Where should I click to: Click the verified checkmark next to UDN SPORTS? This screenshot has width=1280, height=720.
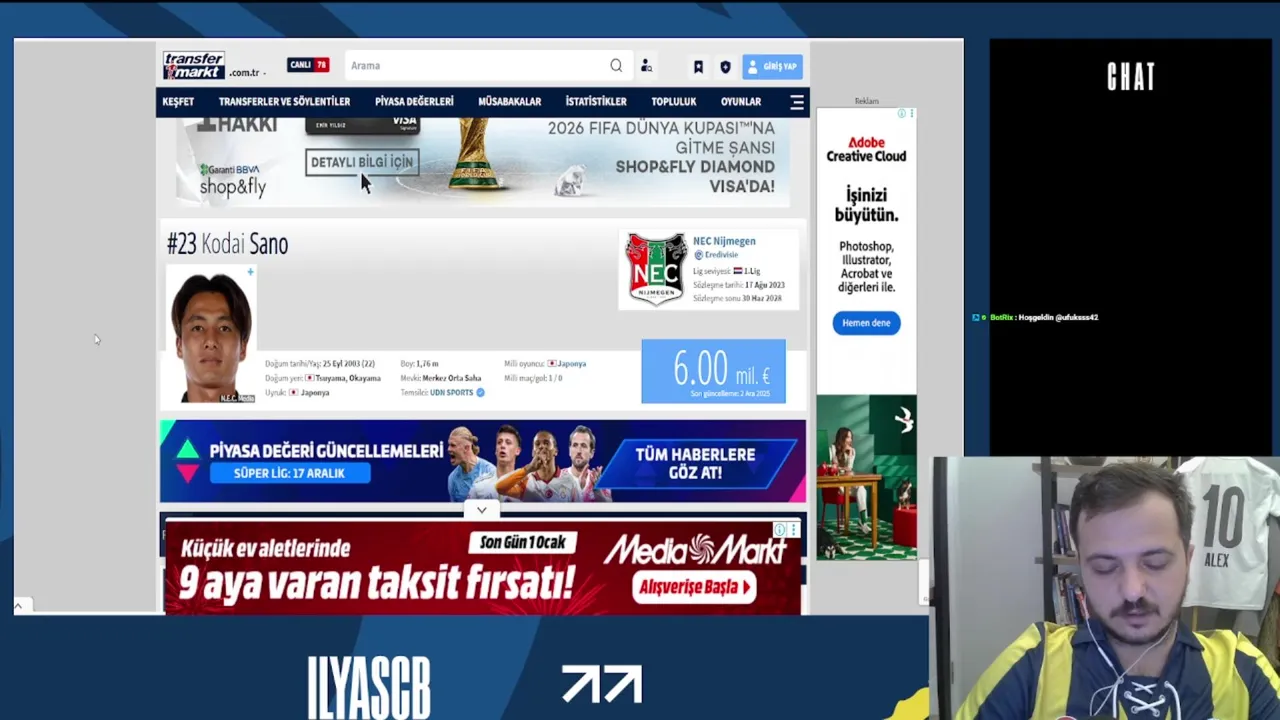point(480,393)
